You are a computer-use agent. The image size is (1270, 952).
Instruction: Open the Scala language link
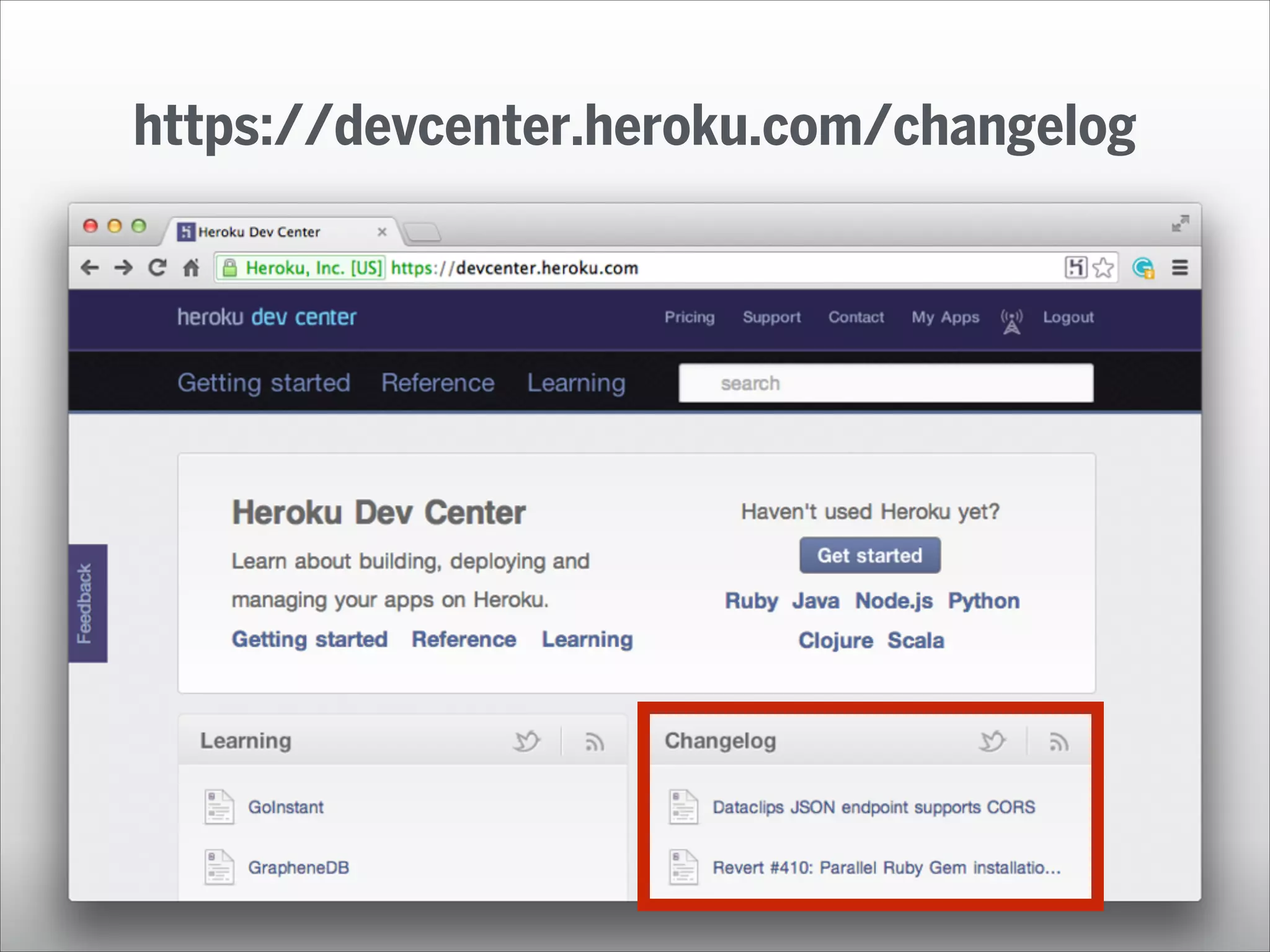coord(916,640)
